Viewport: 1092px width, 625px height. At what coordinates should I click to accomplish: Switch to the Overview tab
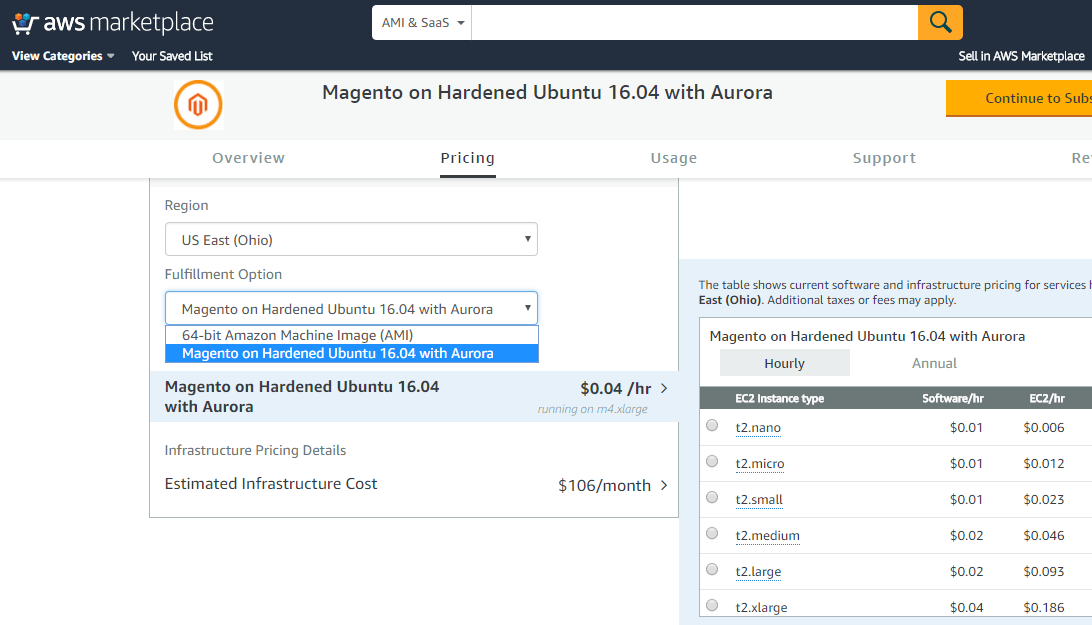click(248, 158)
